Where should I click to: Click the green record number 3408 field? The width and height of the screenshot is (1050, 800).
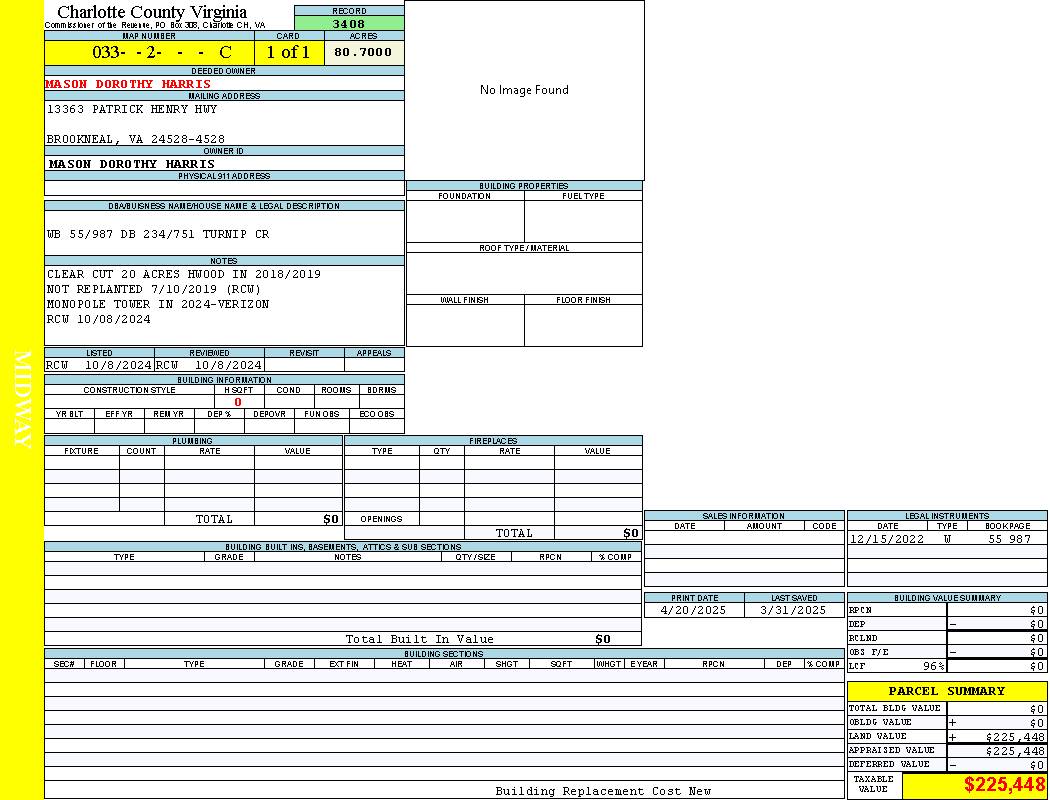pos(349,24)
